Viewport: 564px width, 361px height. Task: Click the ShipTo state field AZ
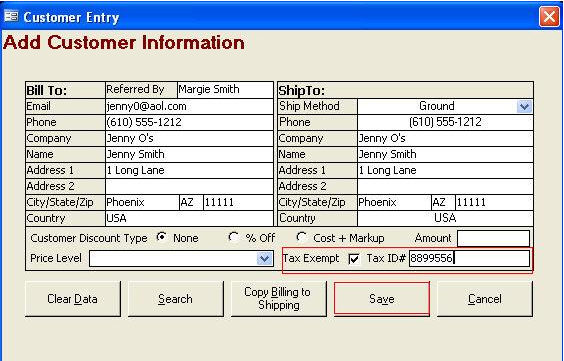[443, 202]
